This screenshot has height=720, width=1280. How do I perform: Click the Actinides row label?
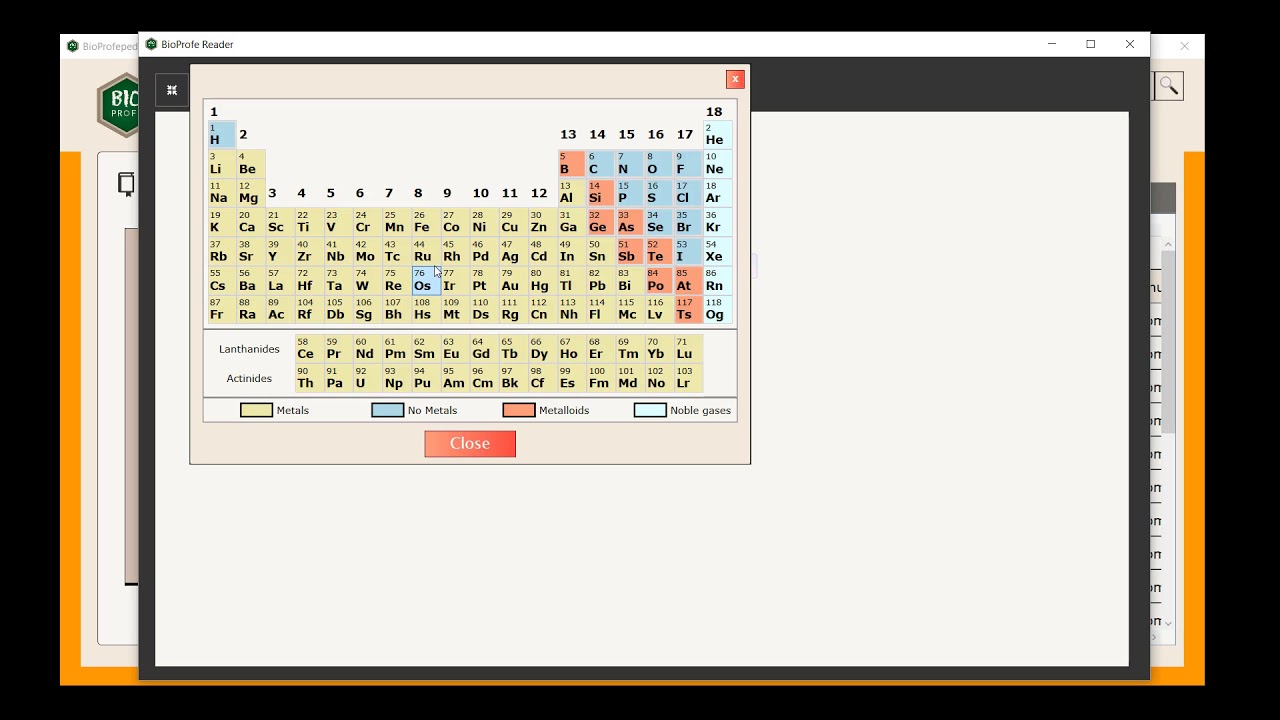click(249, 378)
